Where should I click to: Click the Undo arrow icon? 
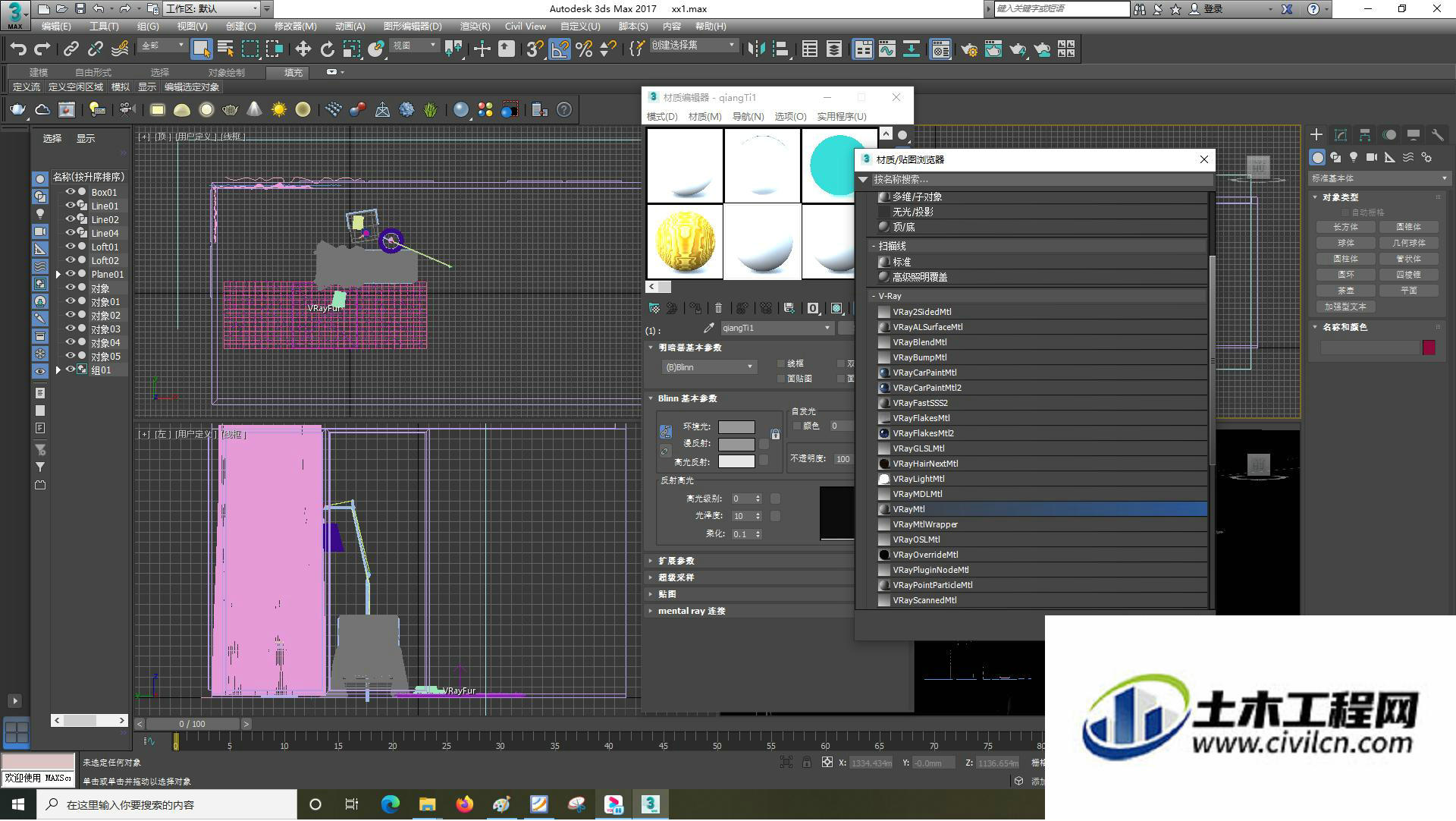click(x=17, y=49)
